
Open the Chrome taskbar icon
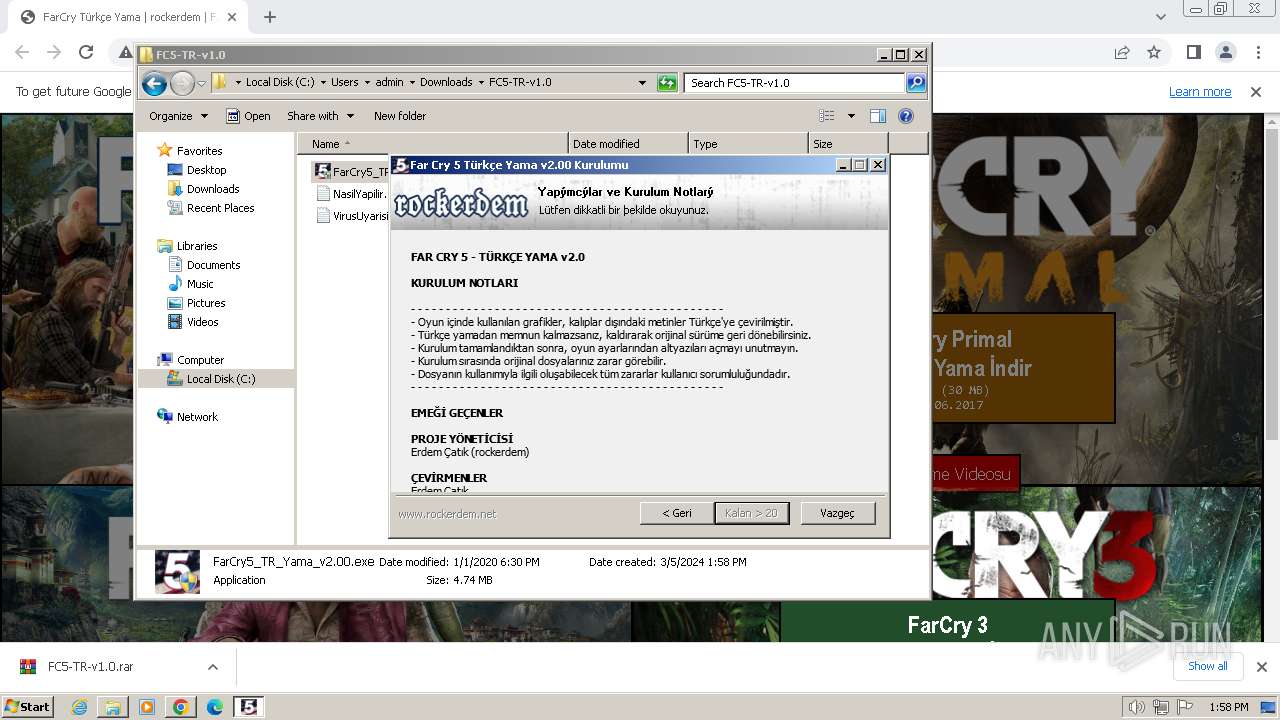pos(181,707)
